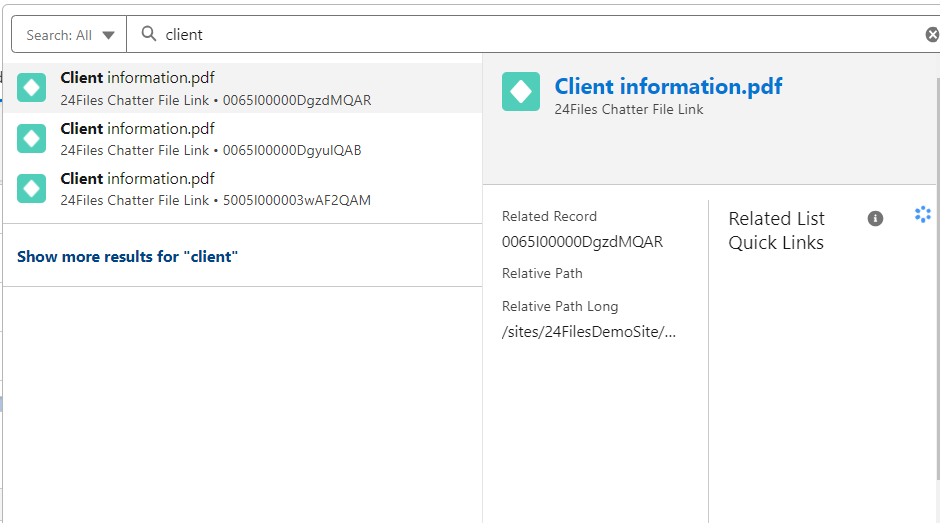Image resolution: width=940 pixels, height=523 pixels.
Task: Clear the search text with the X icon
Action: 931,35
